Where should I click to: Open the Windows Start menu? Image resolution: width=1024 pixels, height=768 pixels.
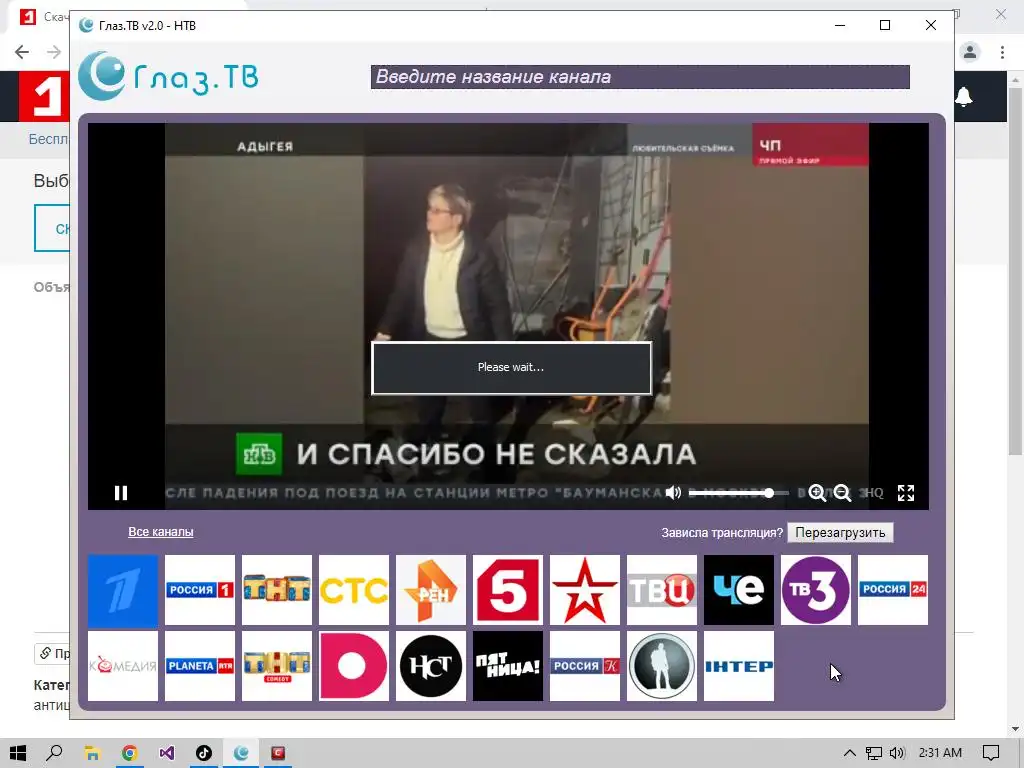coord(18,753)
